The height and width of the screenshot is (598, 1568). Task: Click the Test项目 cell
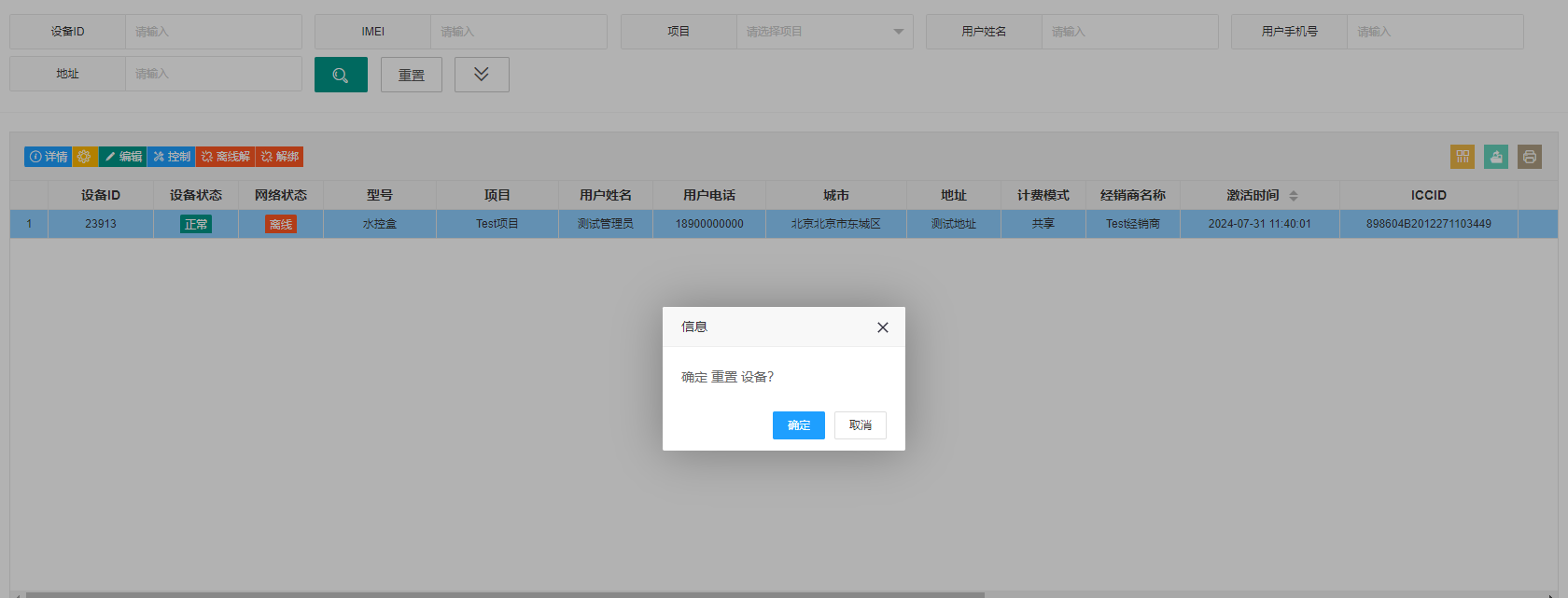(497, 224)
